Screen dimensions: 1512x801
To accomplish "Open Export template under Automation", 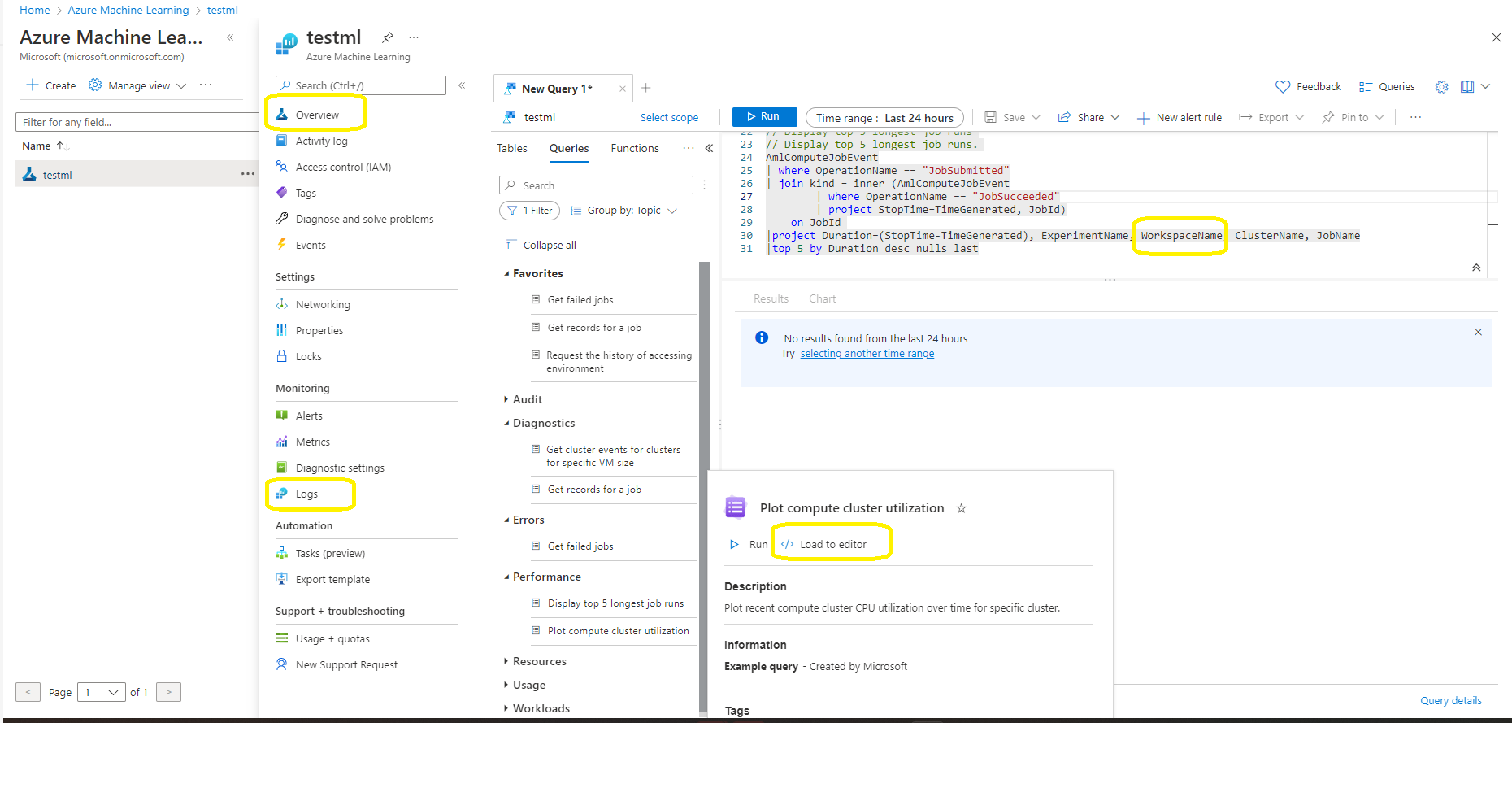I will coord(332,579).
